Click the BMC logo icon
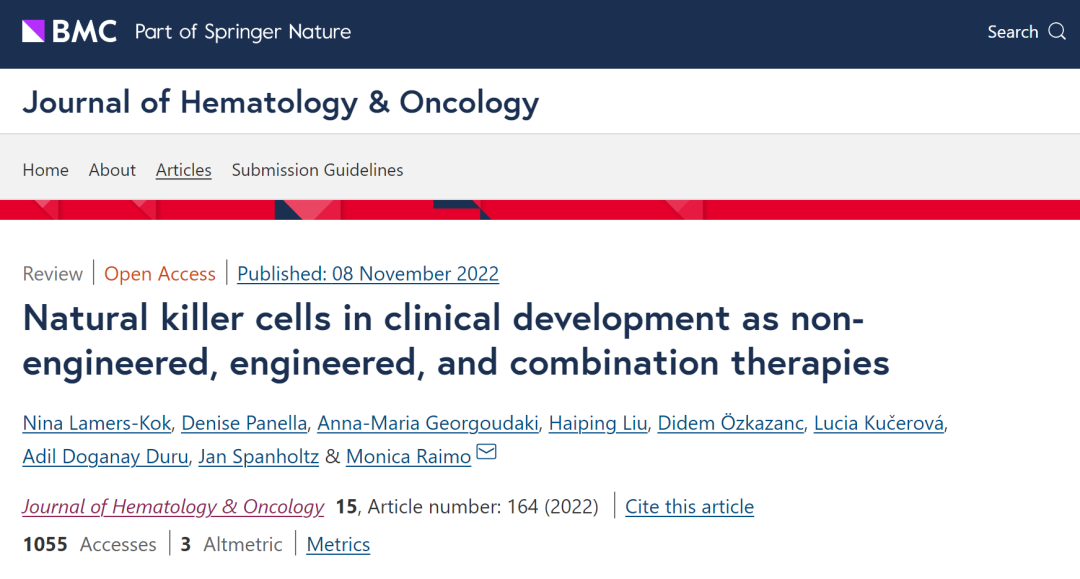This screenshot has height=579, width=1080. point(69,32)
